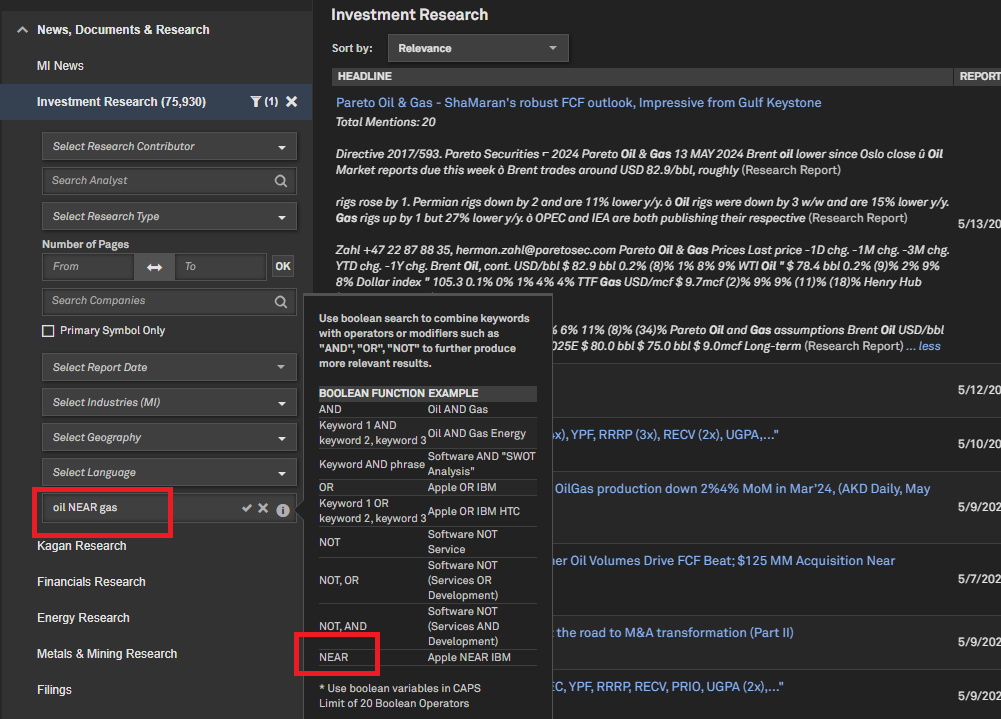Click the Search Companies magnifier icon
The width and height of the screenshot is (1001, 719).
281,301
